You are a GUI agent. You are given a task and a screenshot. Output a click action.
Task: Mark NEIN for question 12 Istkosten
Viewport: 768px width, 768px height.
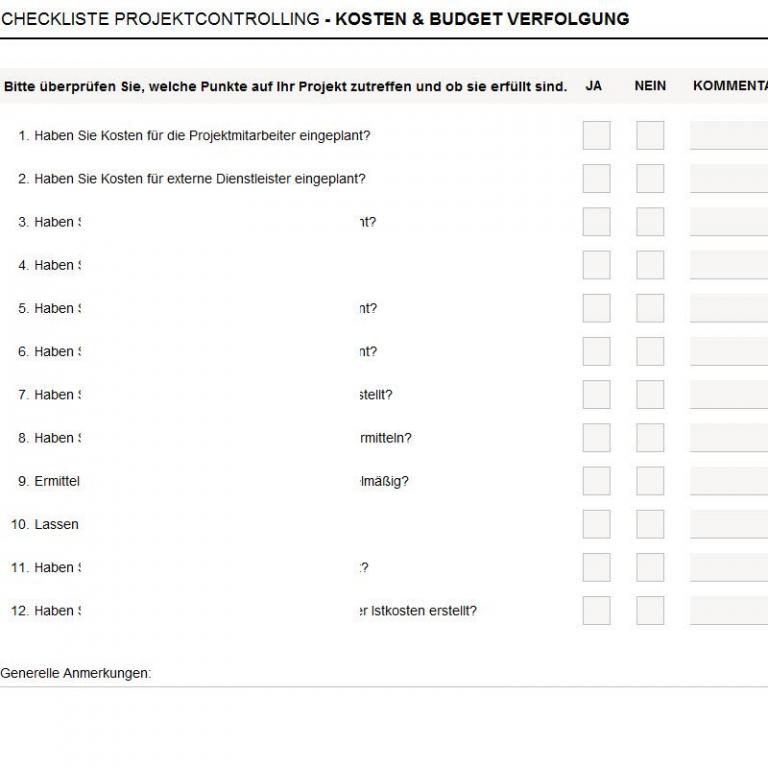(650, 610)
